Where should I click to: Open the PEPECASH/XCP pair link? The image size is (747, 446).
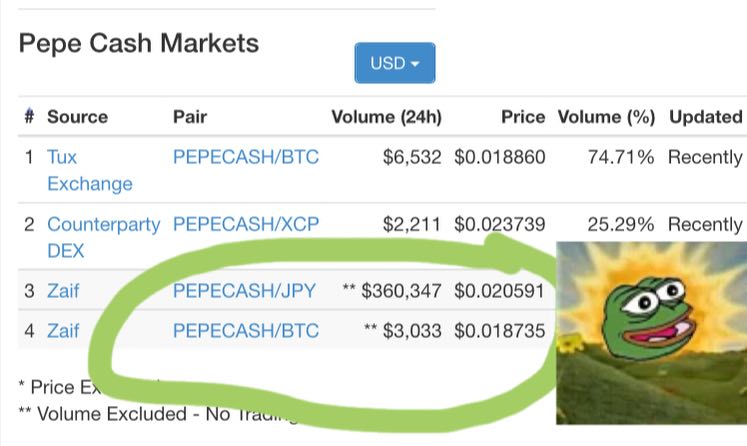[246, 224]
